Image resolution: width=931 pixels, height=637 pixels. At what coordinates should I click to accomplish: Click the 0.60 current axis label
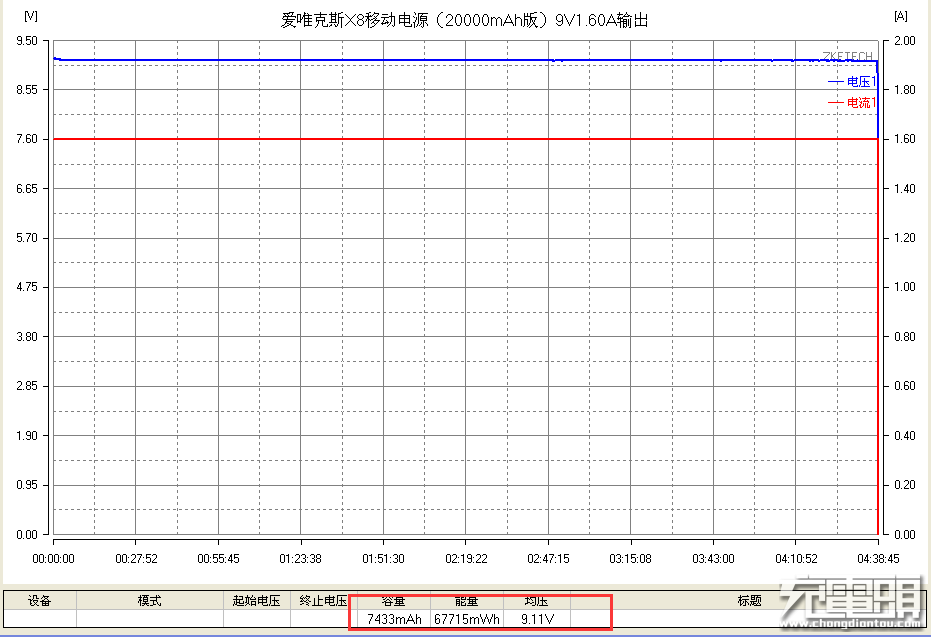pyautogui.click(x=904, y=386)
